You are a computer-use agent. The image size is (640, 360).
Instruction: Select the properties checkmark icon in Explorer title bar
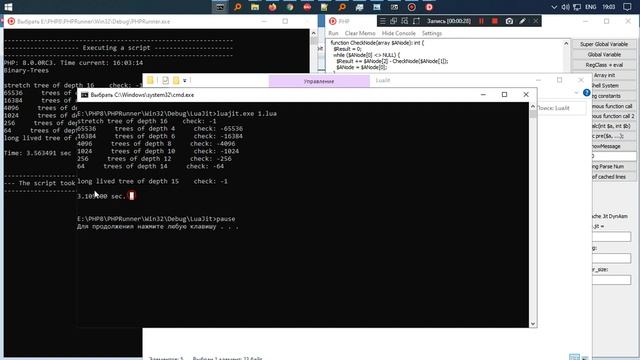click(x=165, y=80)
